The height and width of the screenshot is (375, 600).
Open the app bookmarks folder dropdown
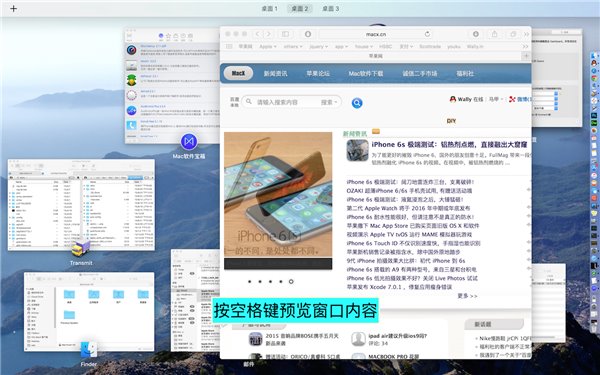point(341,46)
